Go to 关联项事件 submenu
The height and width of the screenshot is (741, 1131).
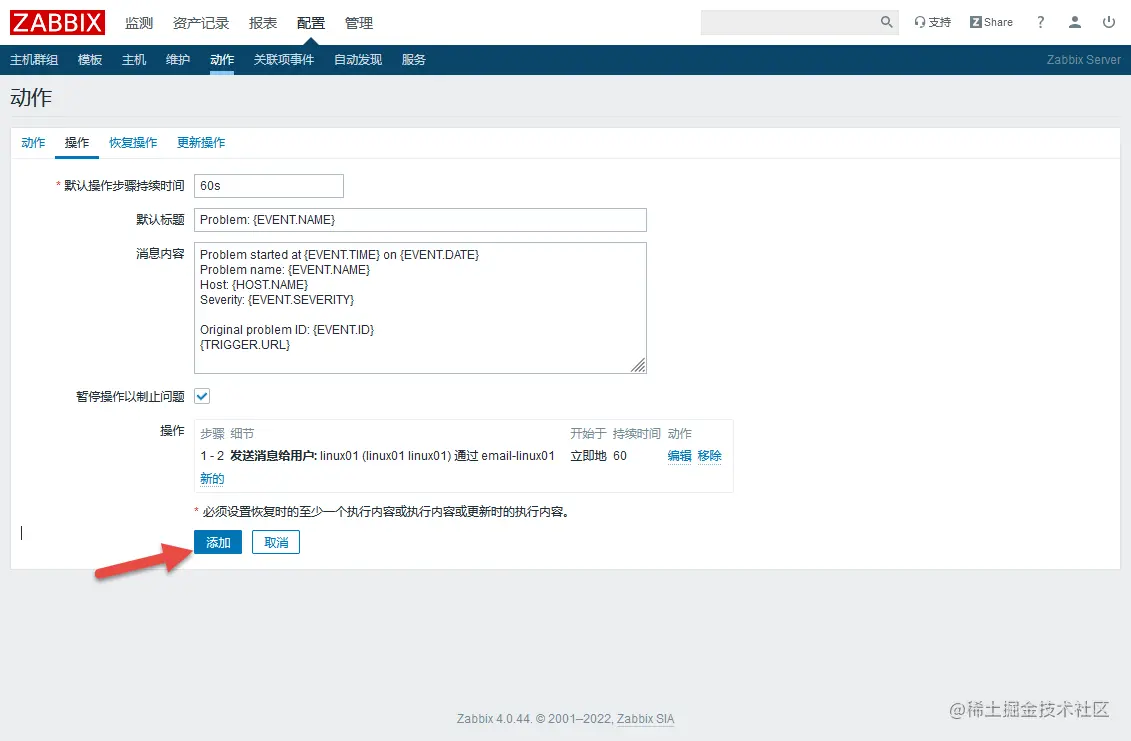pos(283,60)
